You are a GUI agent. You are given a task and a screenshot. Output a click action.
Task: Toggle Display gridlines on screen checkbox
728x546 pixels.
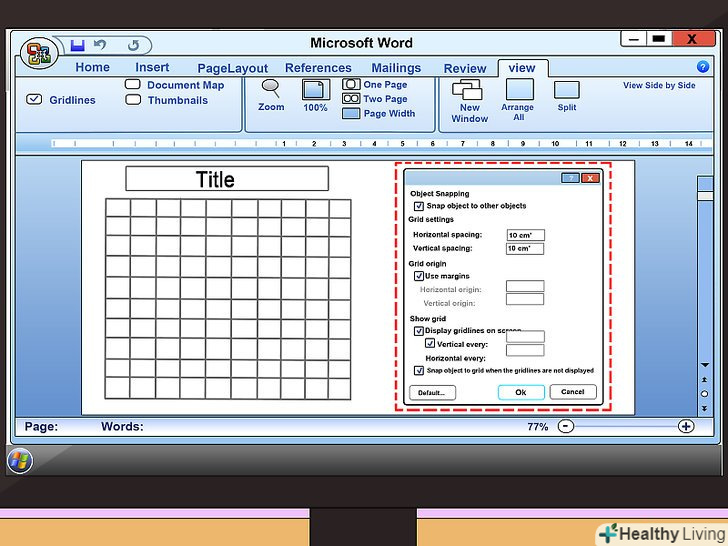(x=419, y=331)
